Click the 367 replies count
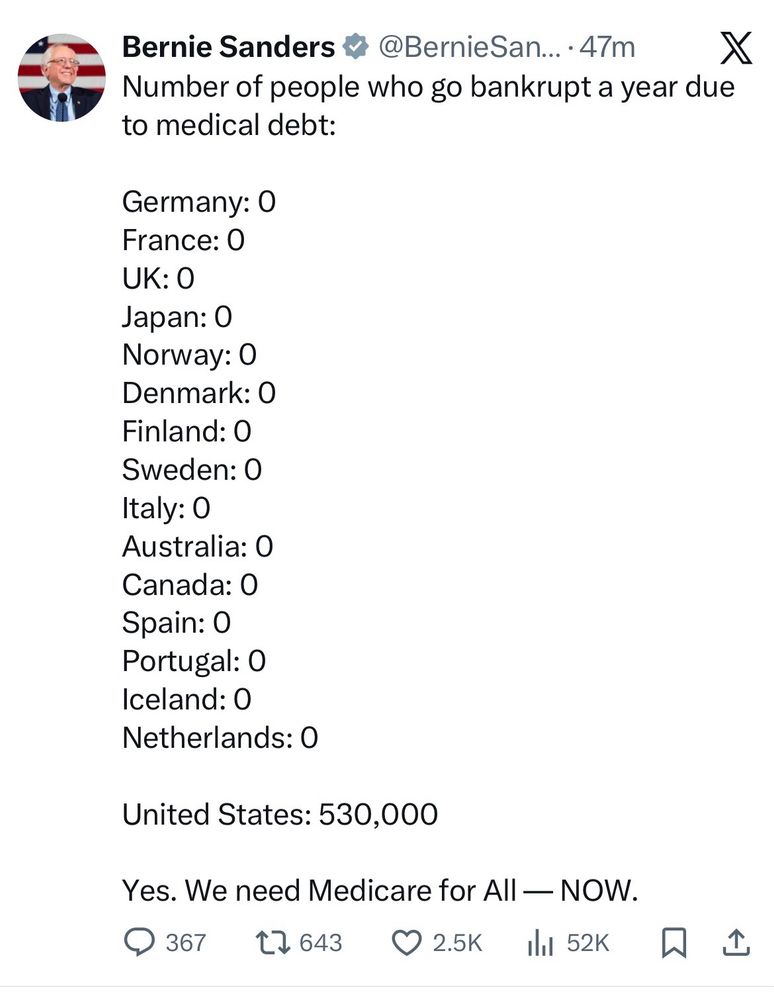 pyautogui.click(x=185, y=943)
